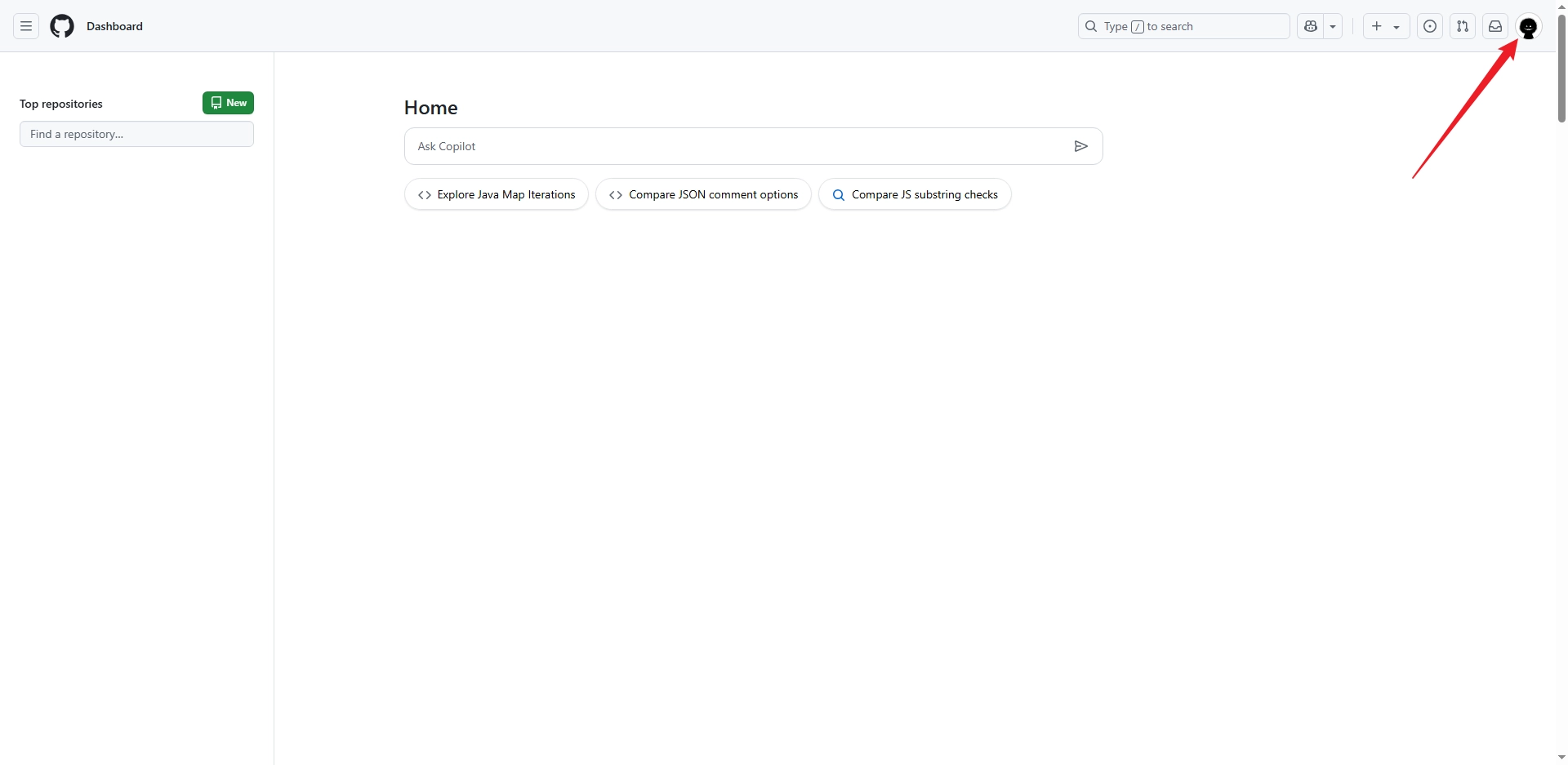Click the New repository button

click(228, 103)
